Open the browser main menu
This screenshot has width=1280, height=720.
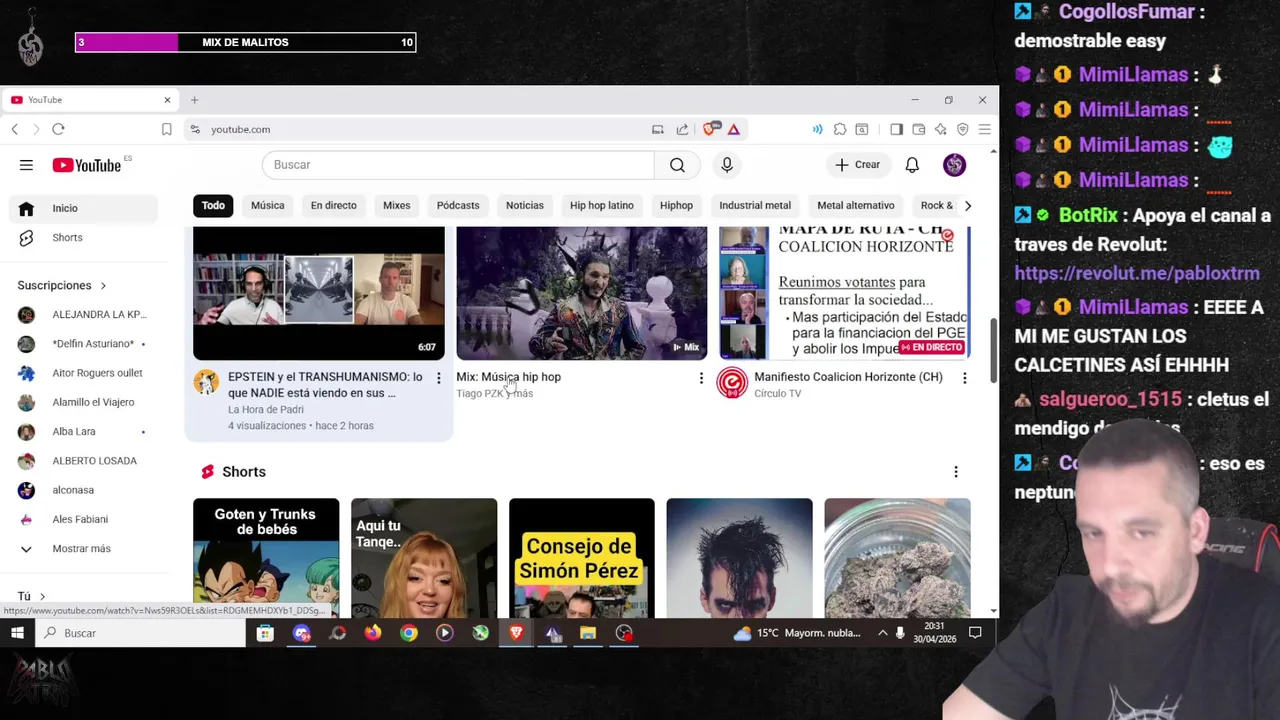pos(985,129)
